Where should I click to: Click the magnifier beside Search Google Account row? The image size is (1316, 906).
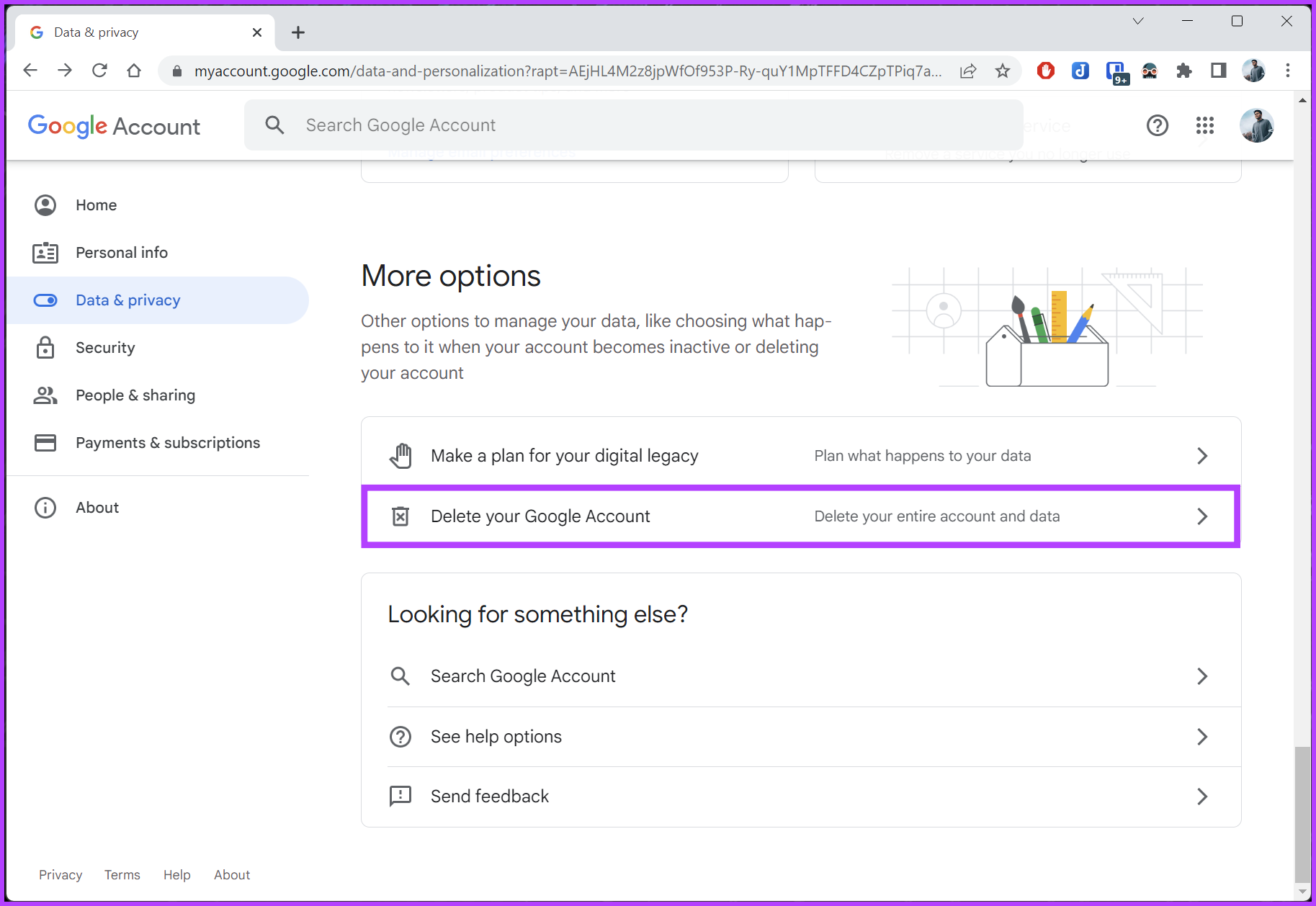point(400,676)
